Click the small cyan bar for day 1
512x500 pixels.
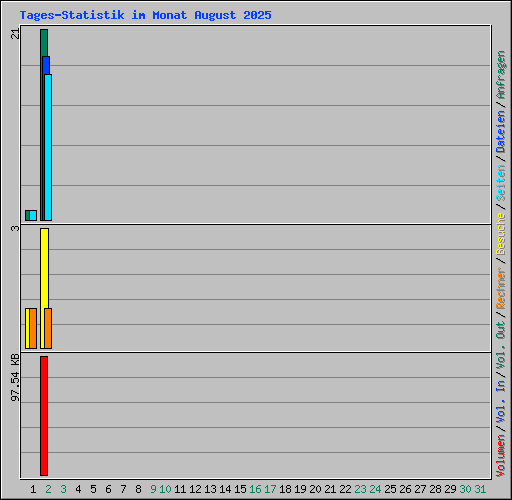33,215
